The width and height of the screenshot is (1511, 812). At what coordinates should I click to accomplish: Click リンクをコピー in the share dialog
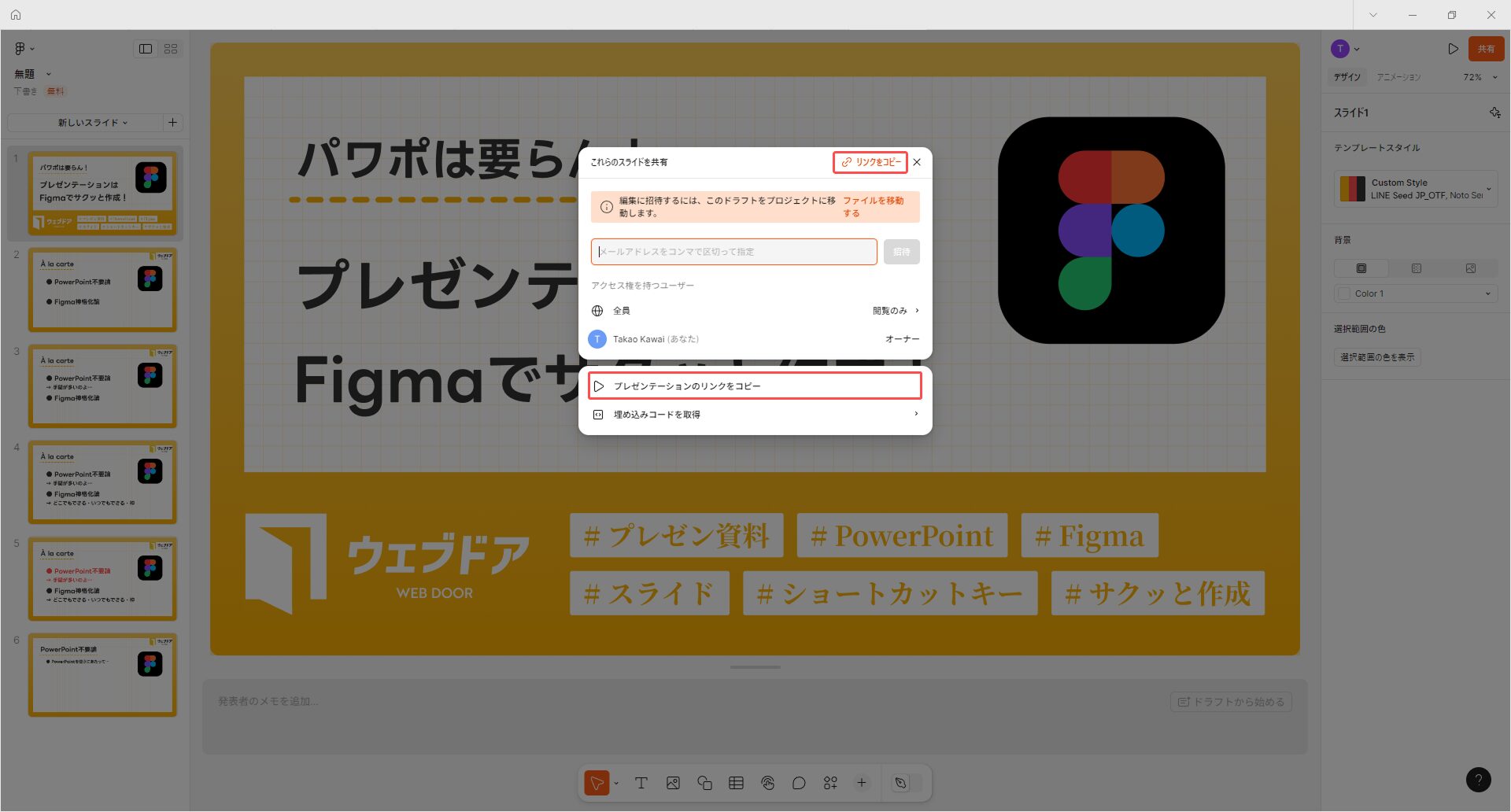pos(870,162)
